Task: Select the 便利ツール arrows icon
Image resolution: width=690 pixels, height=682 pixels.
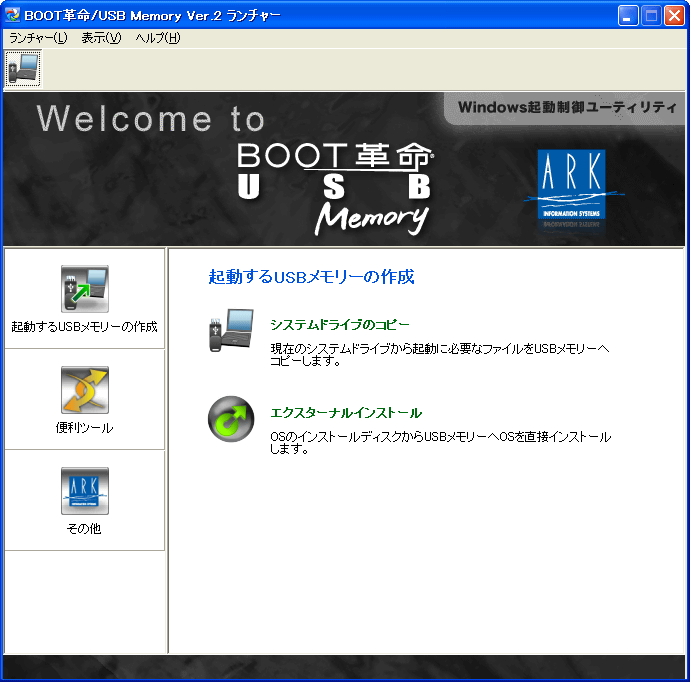Action: 85,390
